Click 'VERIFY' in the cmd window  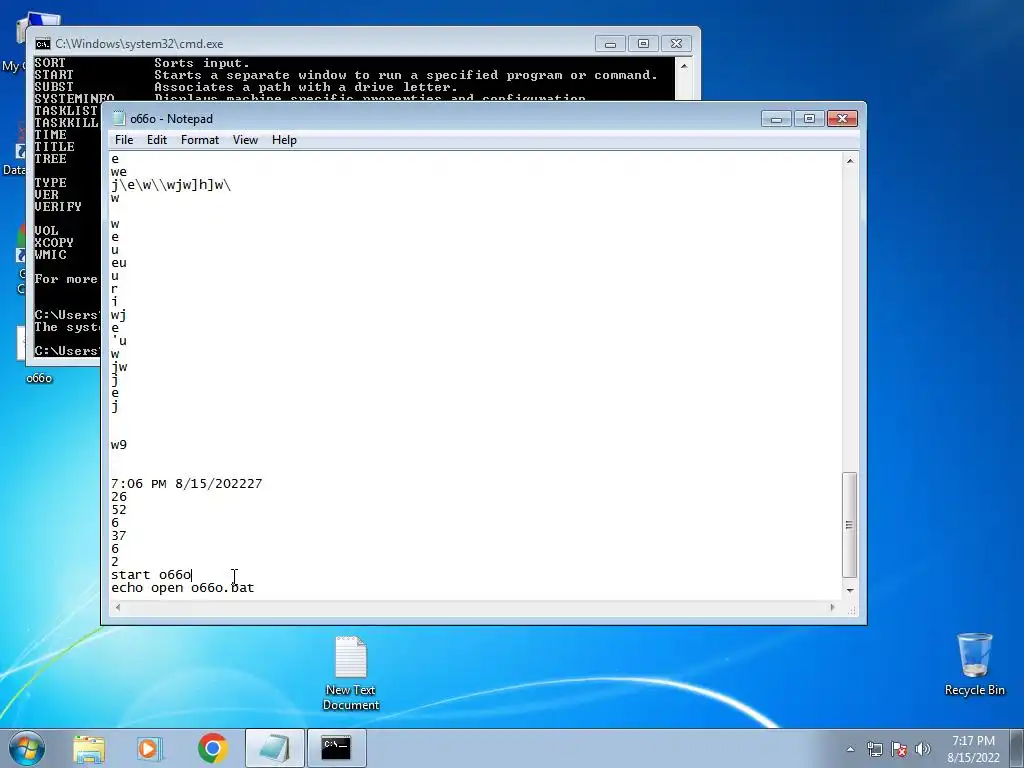[x=57, y=206]
